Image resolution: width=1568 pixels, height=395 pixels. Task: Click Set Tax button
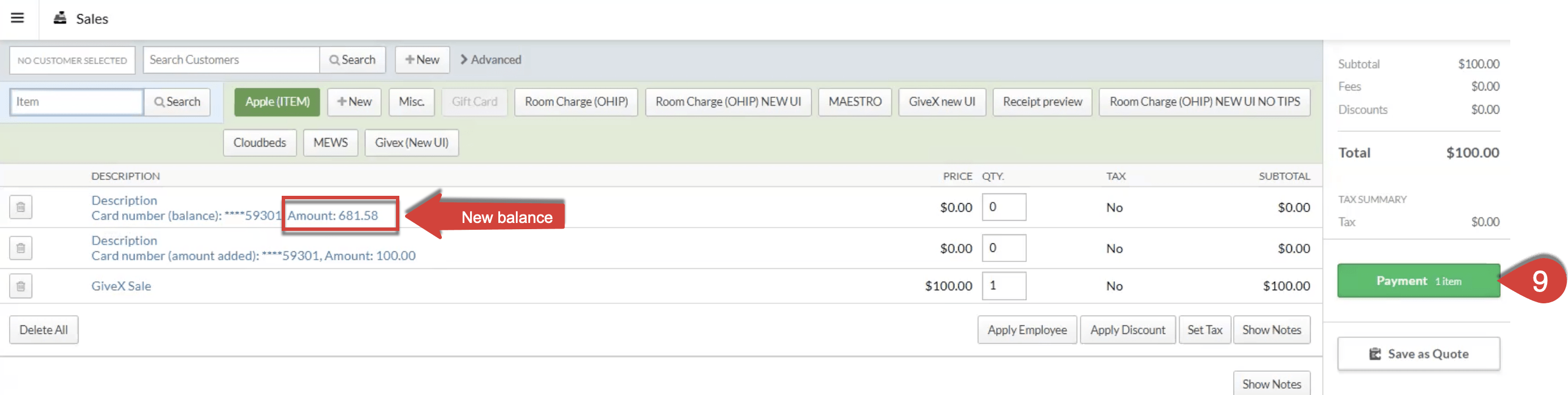1205,330
